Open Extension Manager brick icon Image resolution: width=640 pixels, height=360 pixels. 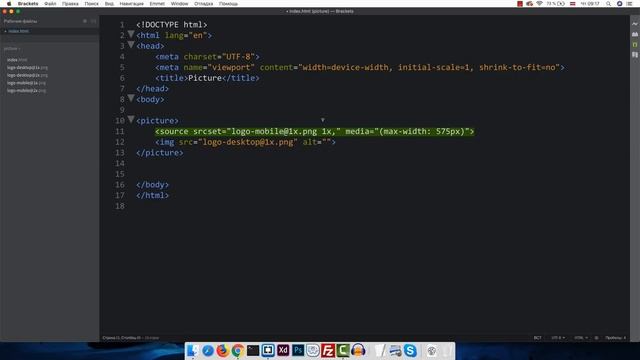click(x=635, y=35)
